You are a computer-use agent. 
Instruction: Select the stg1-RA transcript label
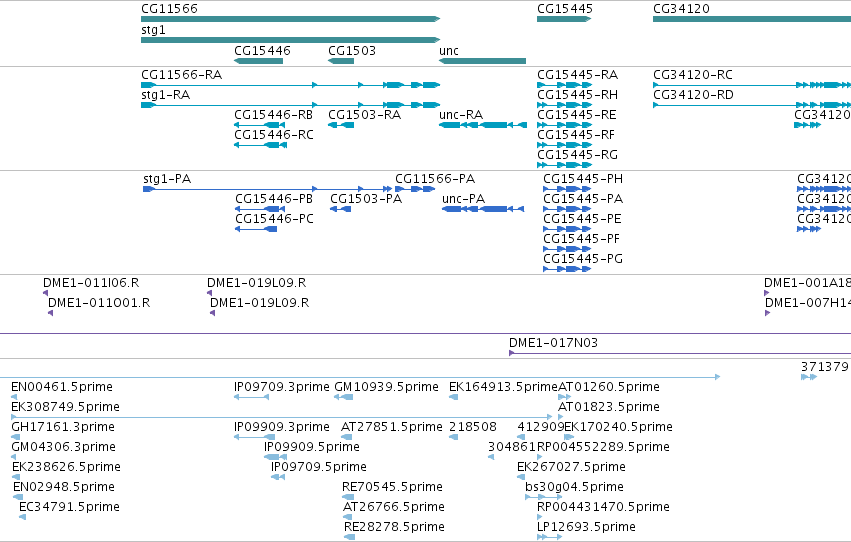[166, 94]
